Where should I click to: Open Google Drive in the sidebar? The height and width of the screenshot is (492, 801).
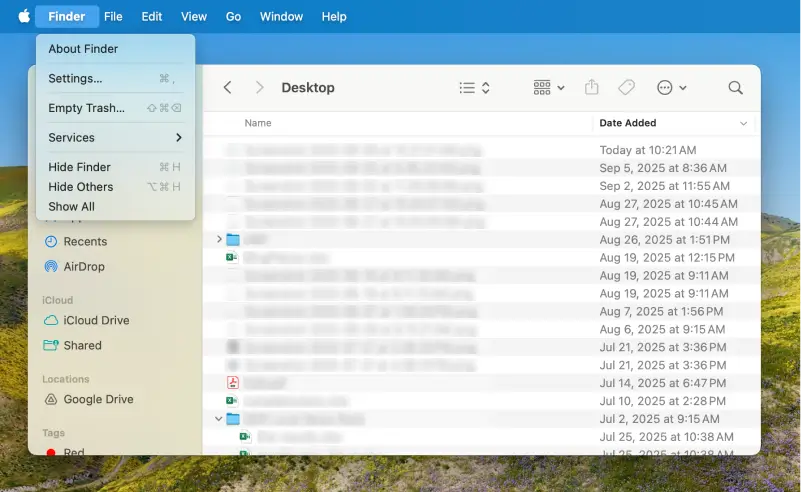[x=97, y=399]
